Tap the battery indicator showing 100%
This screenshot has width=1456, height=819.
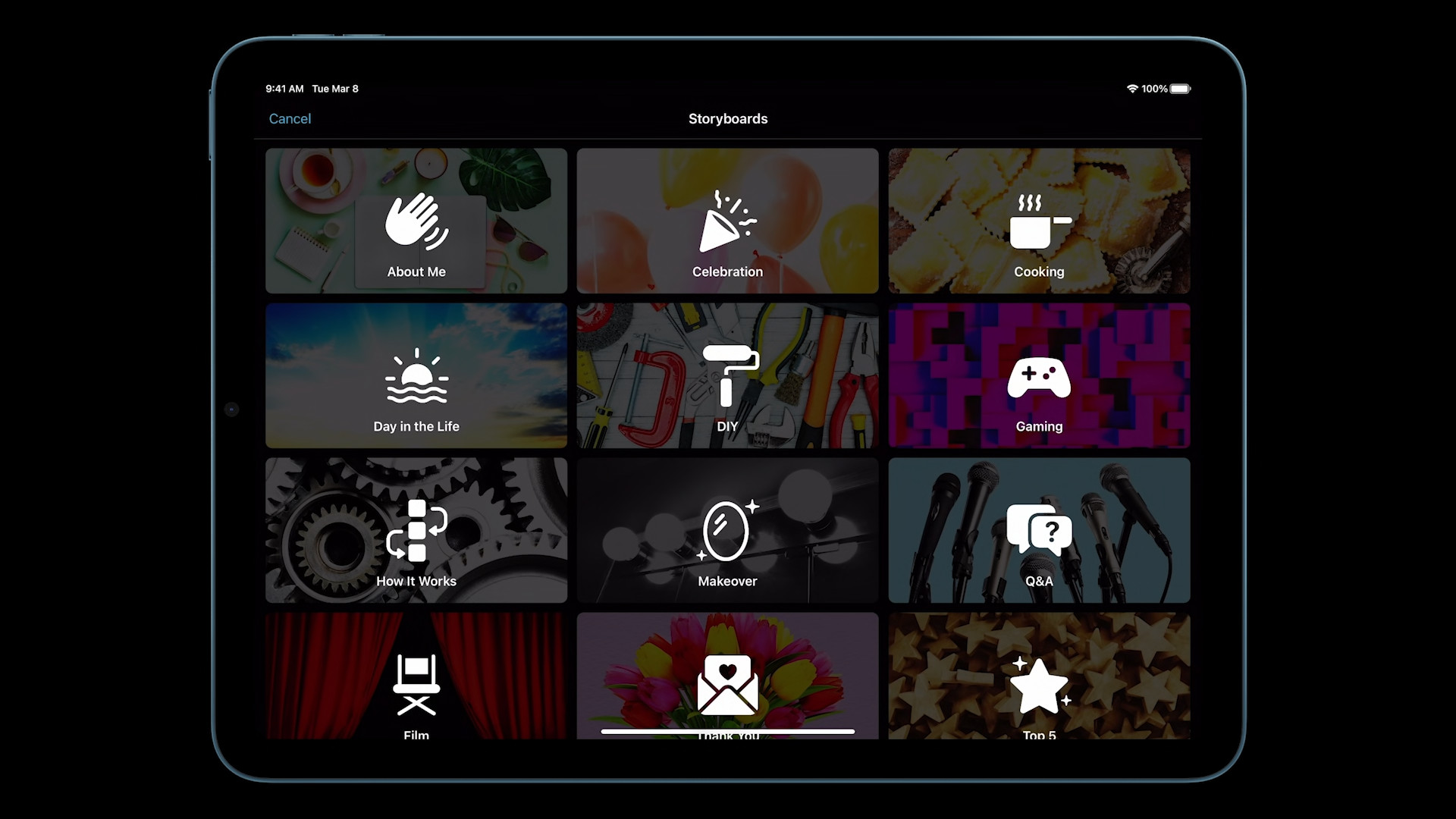1180,89
